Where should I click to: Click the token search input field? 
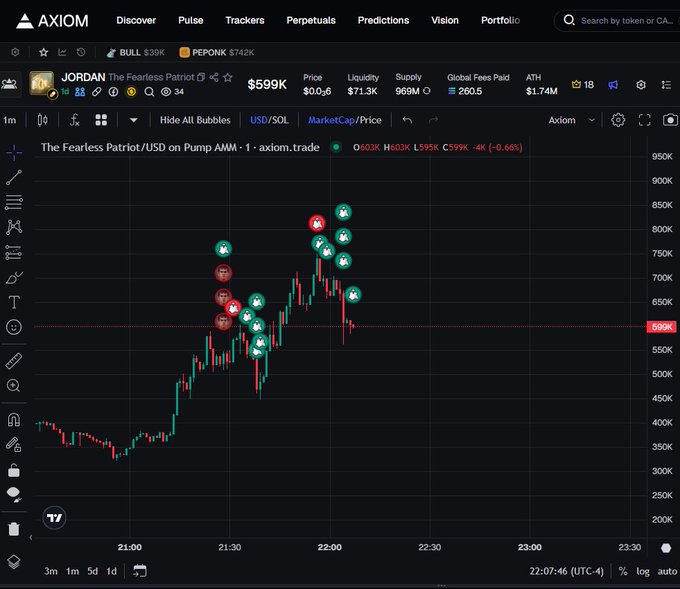[x=618, y=20]
